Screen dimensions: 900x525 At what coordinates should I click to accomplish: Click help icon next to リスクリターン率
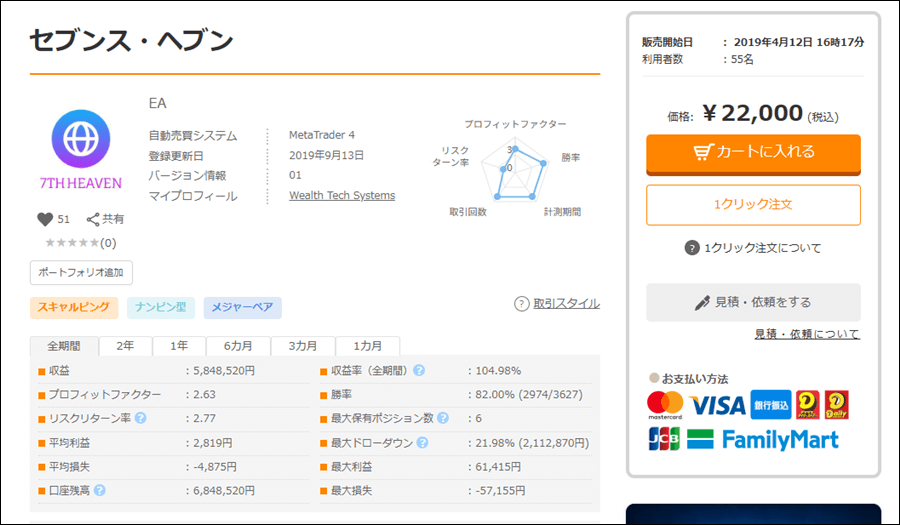click(141, 418)
